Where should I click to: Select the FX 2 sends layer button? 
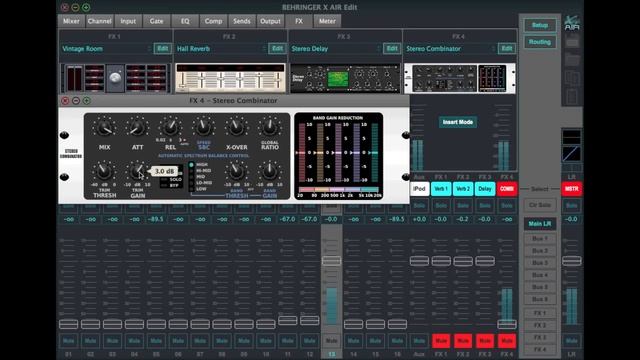pos(540,325)
